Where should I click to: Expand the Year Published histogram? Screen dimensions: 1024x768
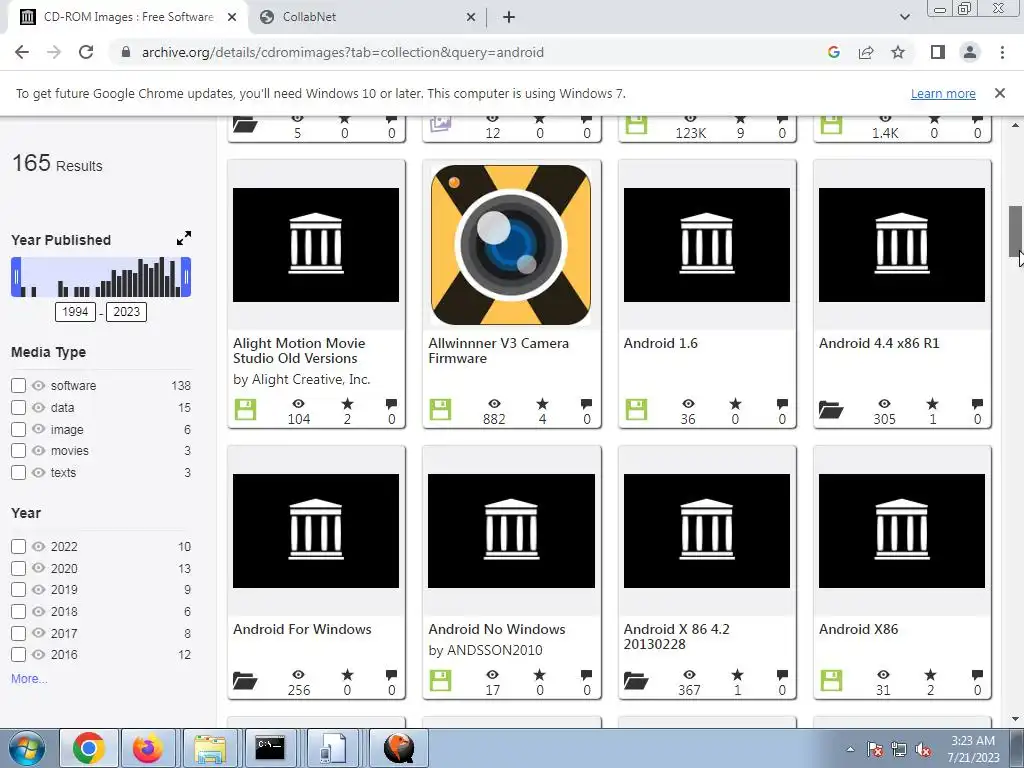pyautogui.click(x=184, y=238)
